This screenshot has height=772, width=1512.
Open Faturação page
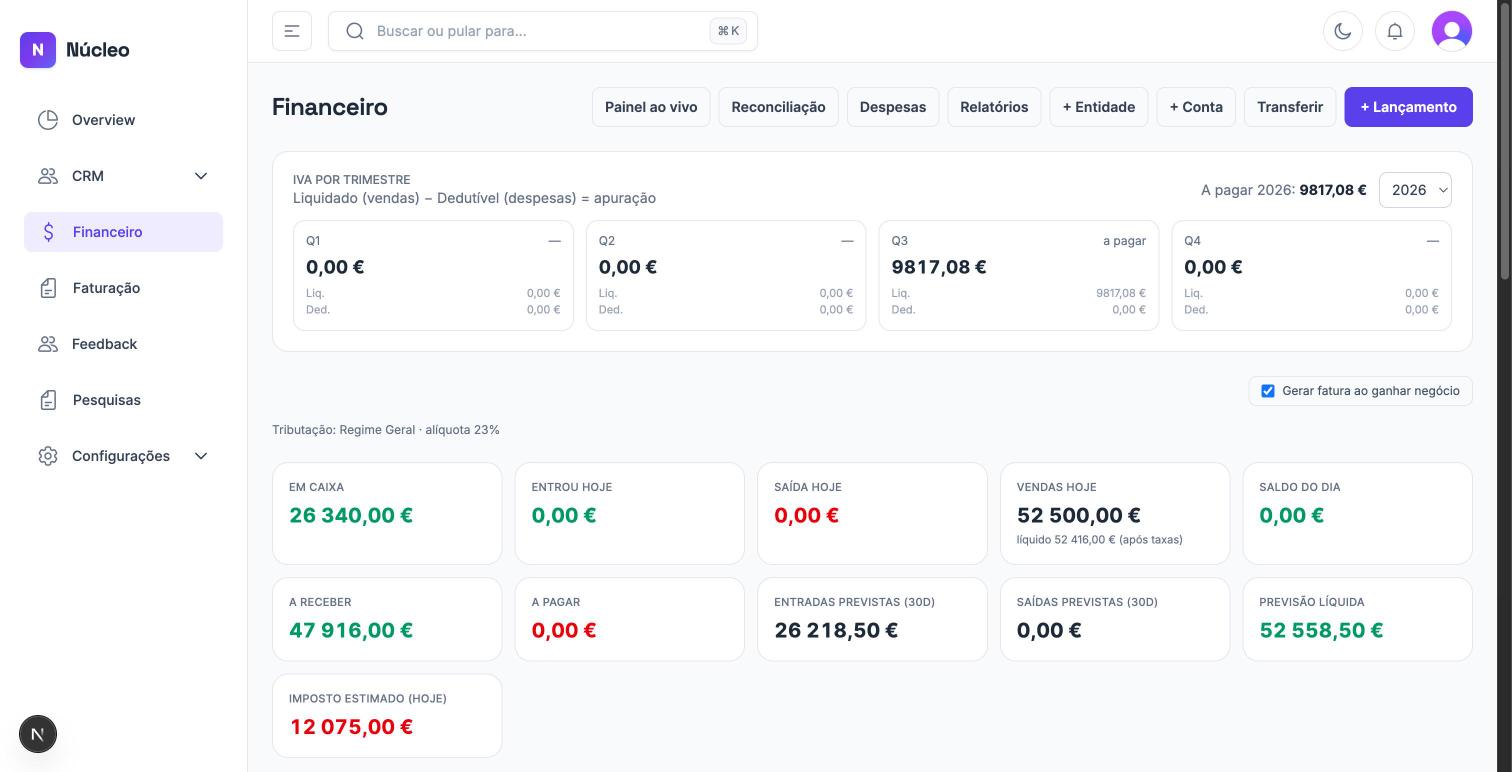click(x=123, y=288)
